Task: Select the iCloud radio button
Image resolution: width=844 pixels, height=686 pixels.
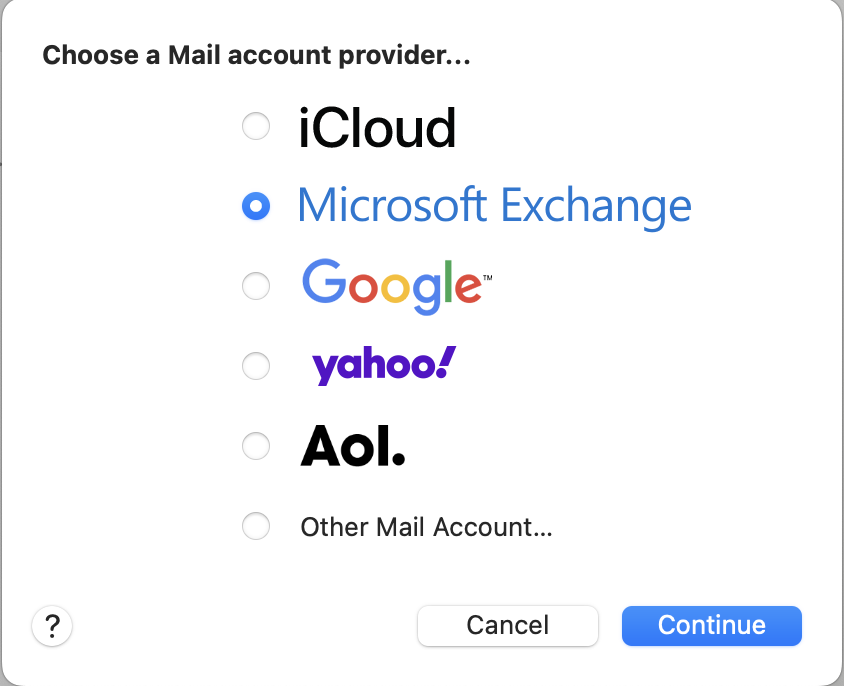Action: pos(256,127)
